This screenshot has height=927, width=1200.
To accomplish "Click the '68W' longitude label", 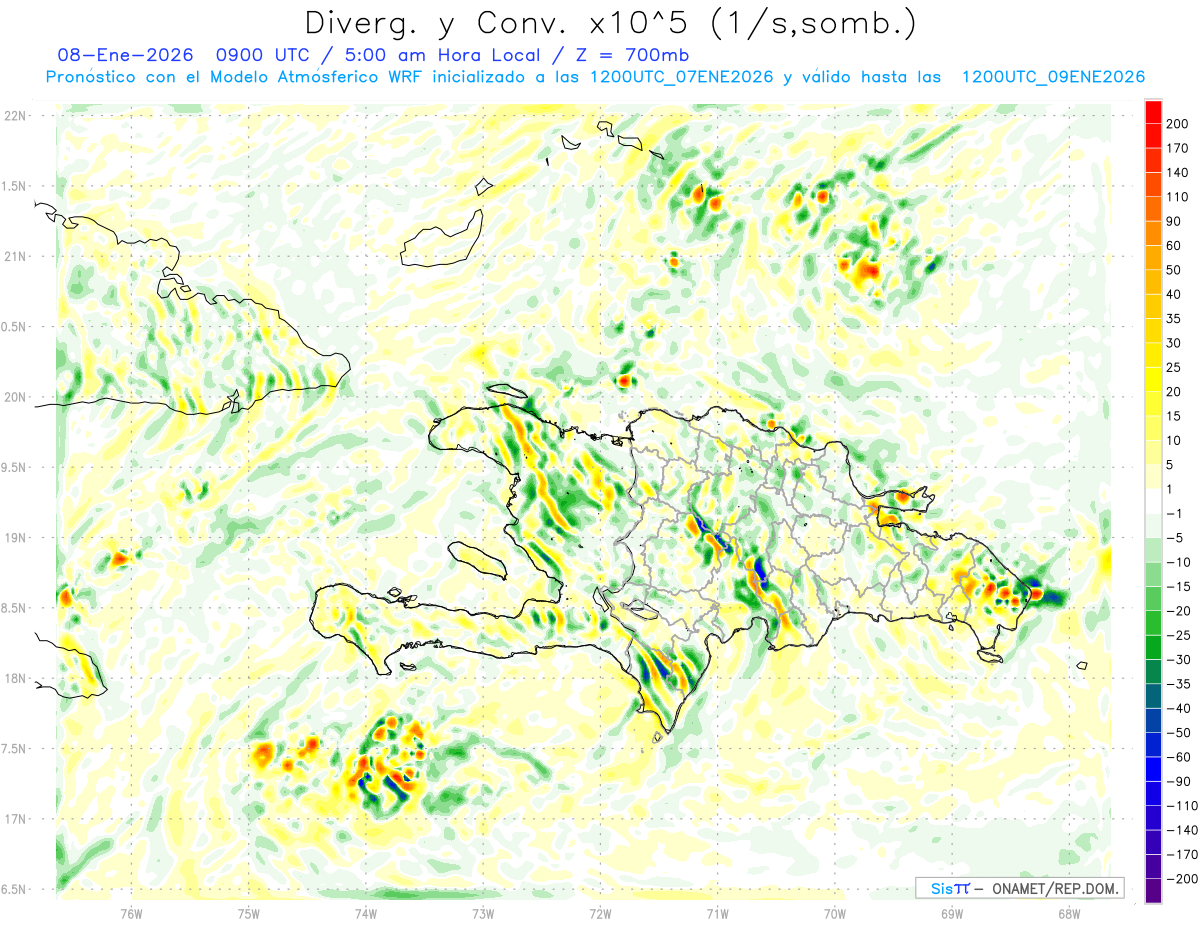I will (1069, 912).
